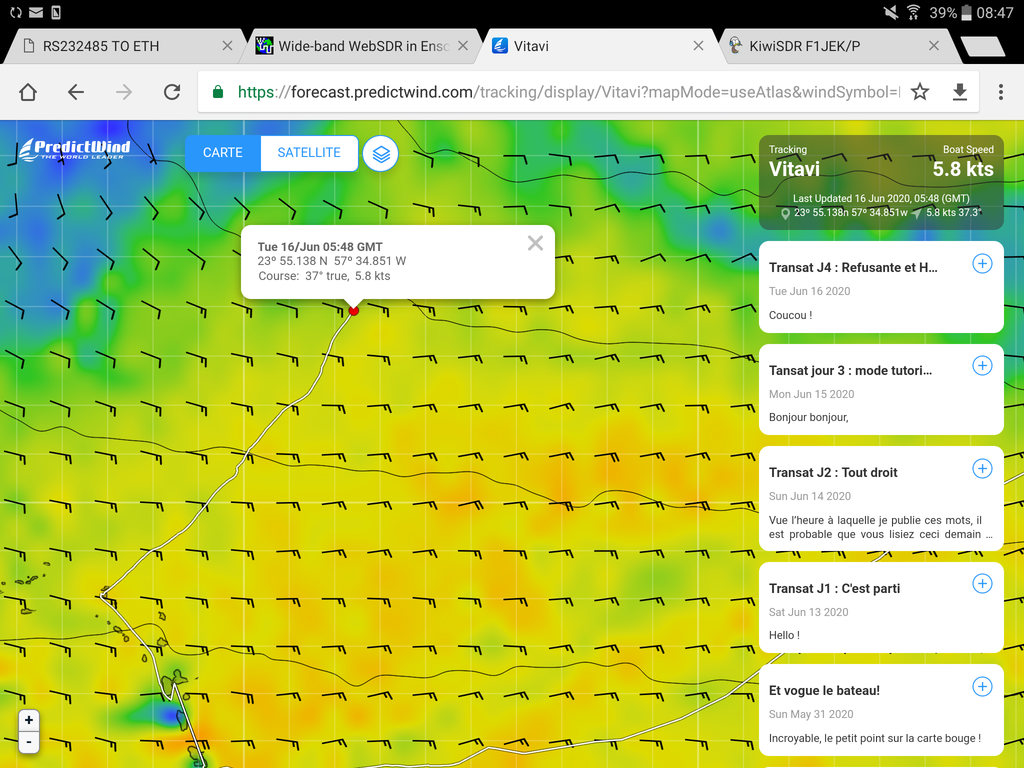The image size is (1024, 768).
Task: Open Et vogue le bateau! title
Action: [x=824, y=691]
